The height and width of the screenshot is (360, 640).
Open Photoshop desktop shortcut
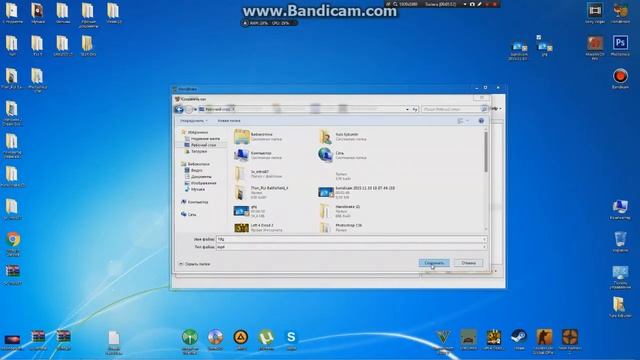[620, 46]
